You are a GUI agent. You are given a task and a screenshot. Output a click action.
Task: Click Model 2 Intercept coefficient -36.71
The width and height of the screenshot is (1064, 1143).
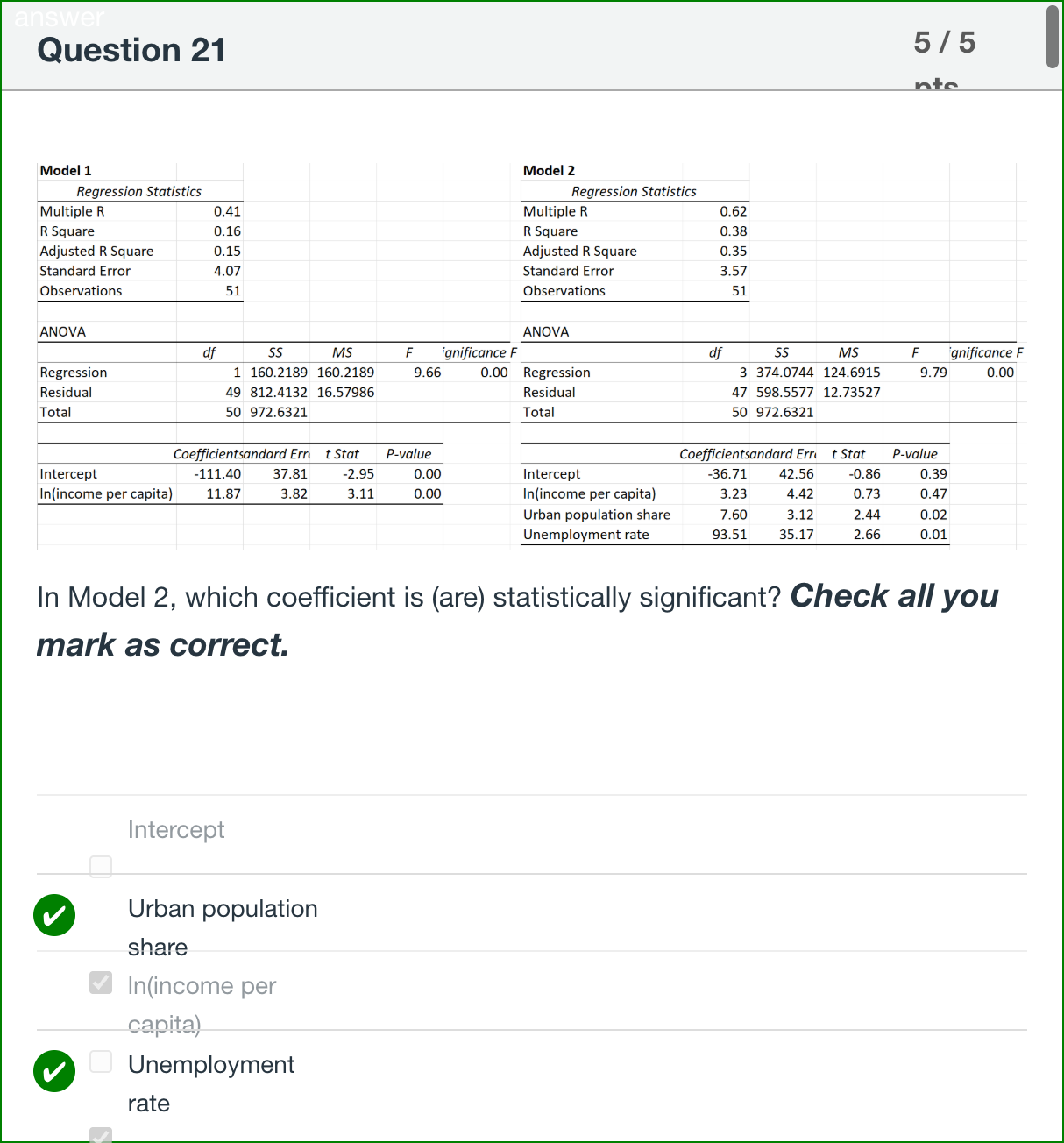tap(727, 474)
